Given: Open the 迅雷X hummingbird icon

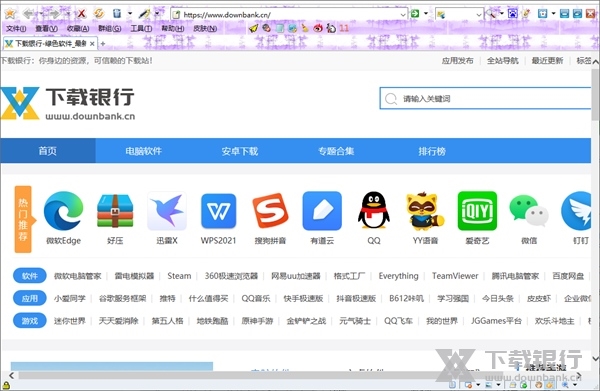Looking at the screenshot, I should tap(167, 211).
